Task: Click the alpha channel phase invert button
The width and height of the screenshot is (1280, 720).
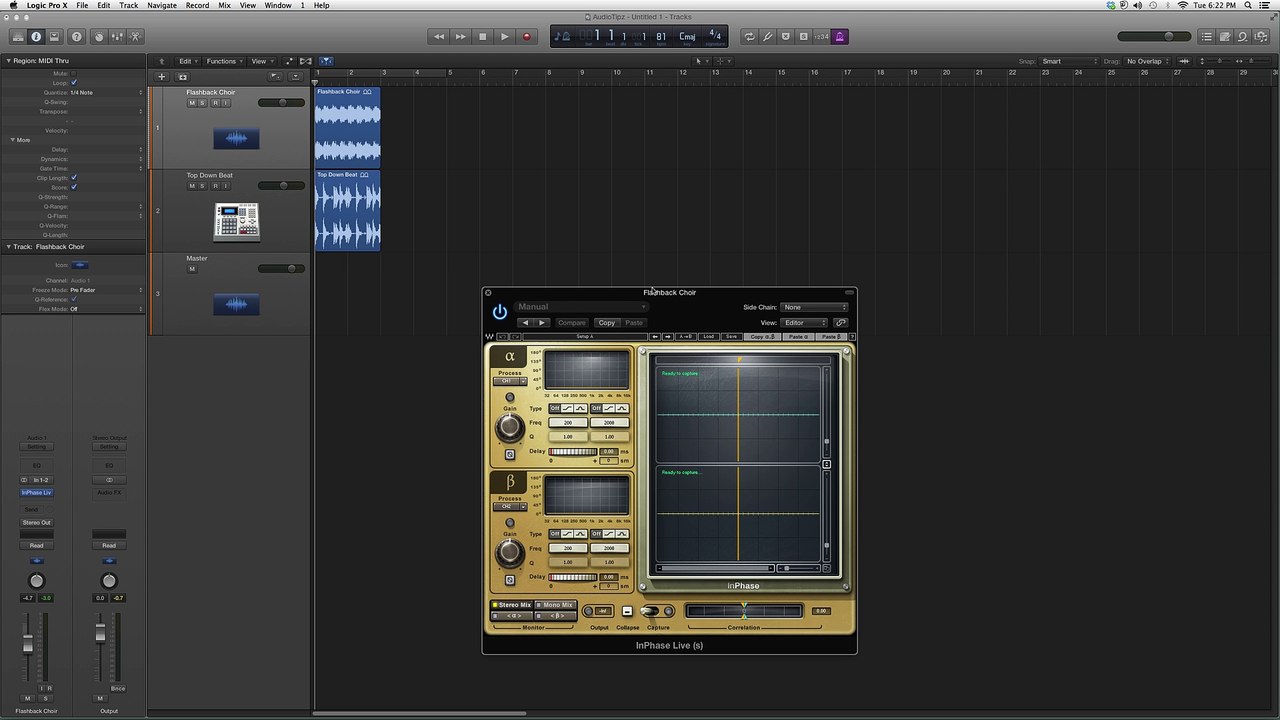Action: pos(510,455)
